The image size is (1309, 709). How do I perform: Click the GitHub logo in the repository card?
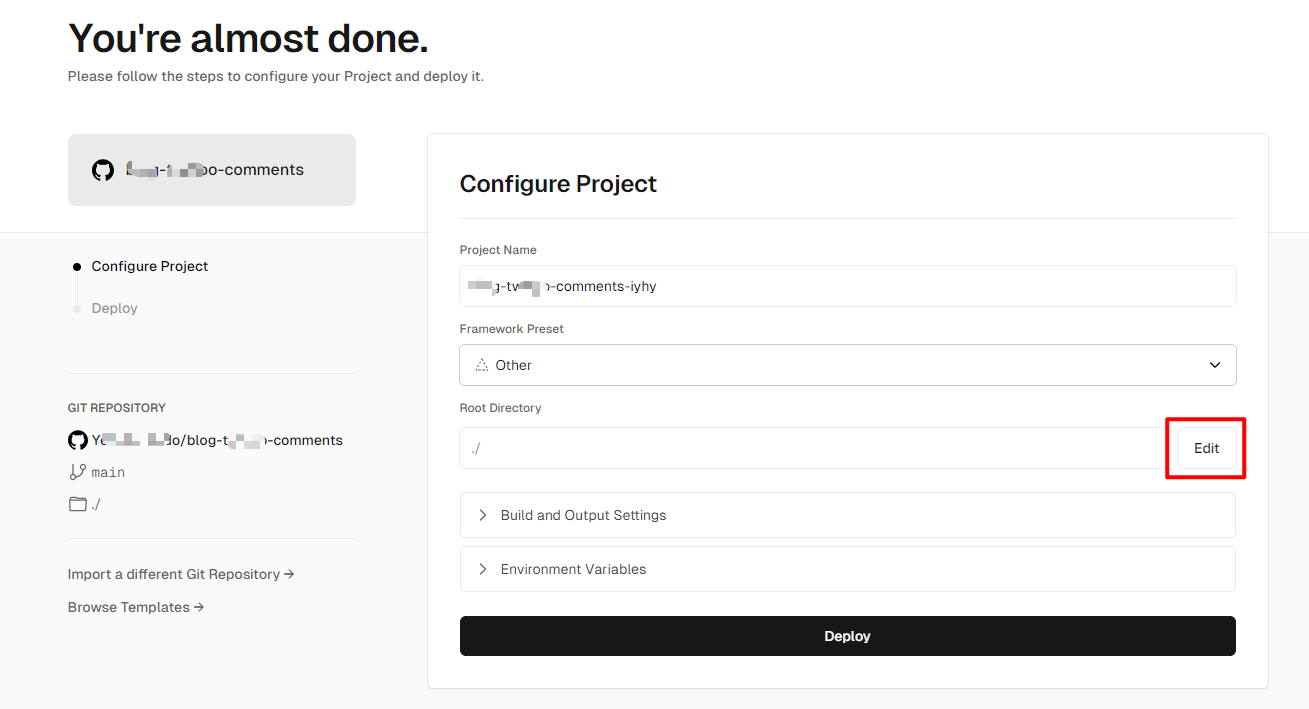coord(103,170)
